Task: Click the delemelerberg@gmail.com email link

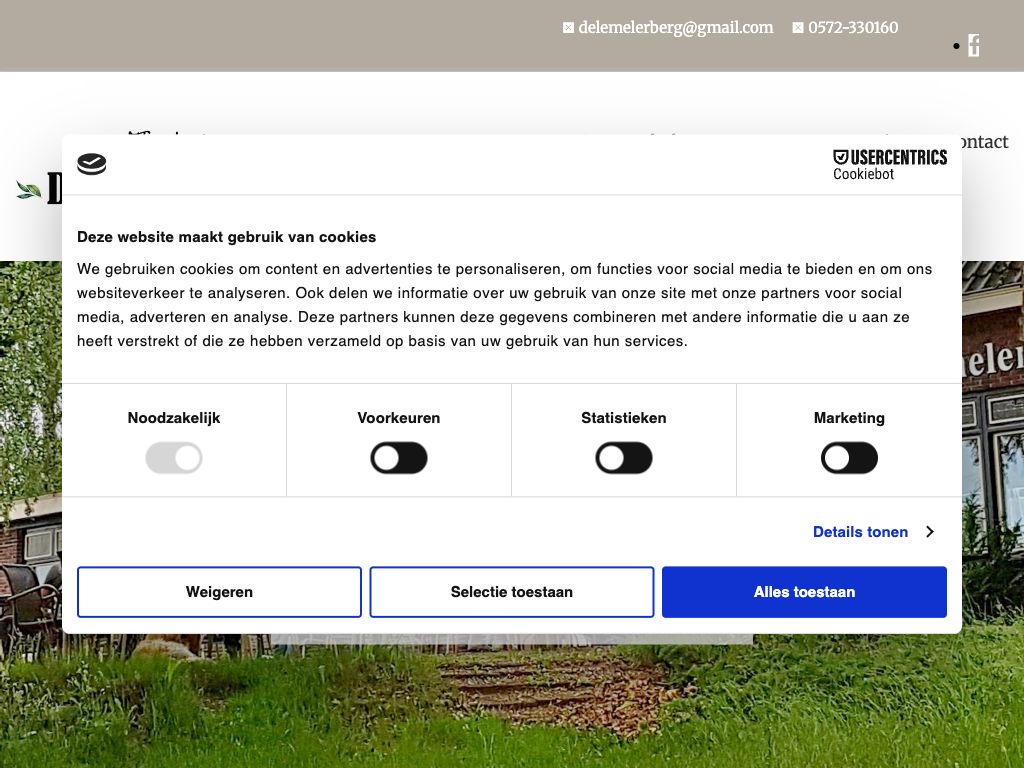Action: coord(675,28)
